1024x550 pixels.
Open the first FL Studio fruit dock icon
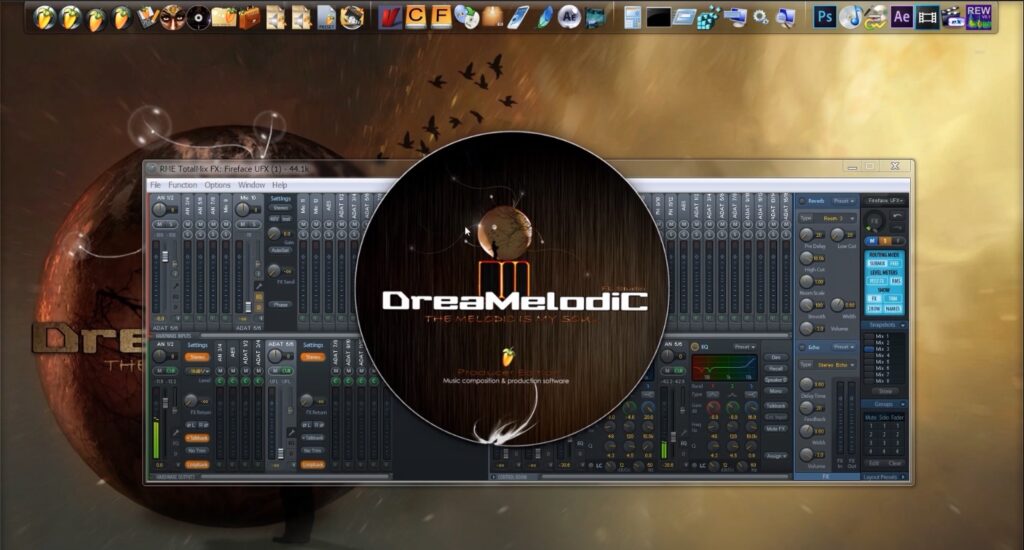click(44, 18)
